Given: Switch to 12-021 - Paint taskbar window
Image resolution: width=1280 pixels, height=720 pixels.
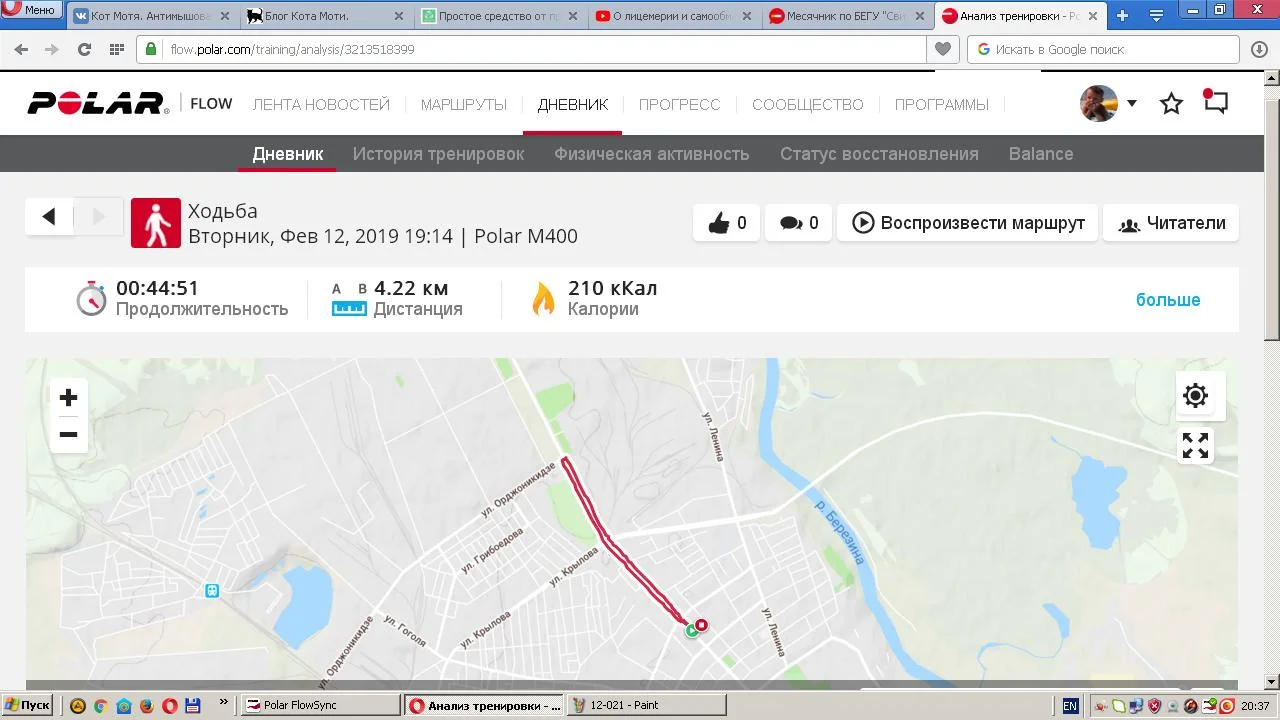Looking at the screenshot, I should (646, 705).
